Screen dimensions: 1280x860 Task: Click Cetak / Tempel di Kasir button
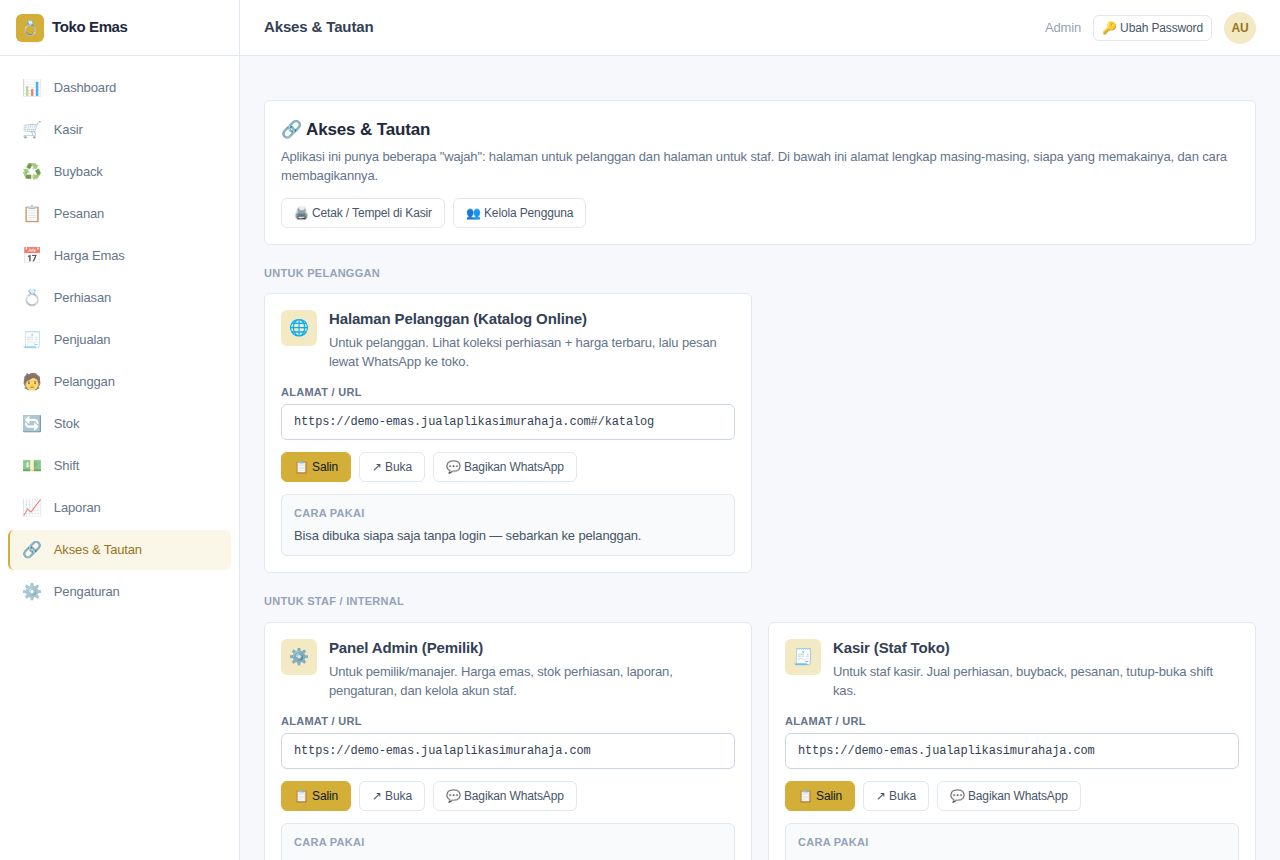pyautogui.click(x=363, y=213)
